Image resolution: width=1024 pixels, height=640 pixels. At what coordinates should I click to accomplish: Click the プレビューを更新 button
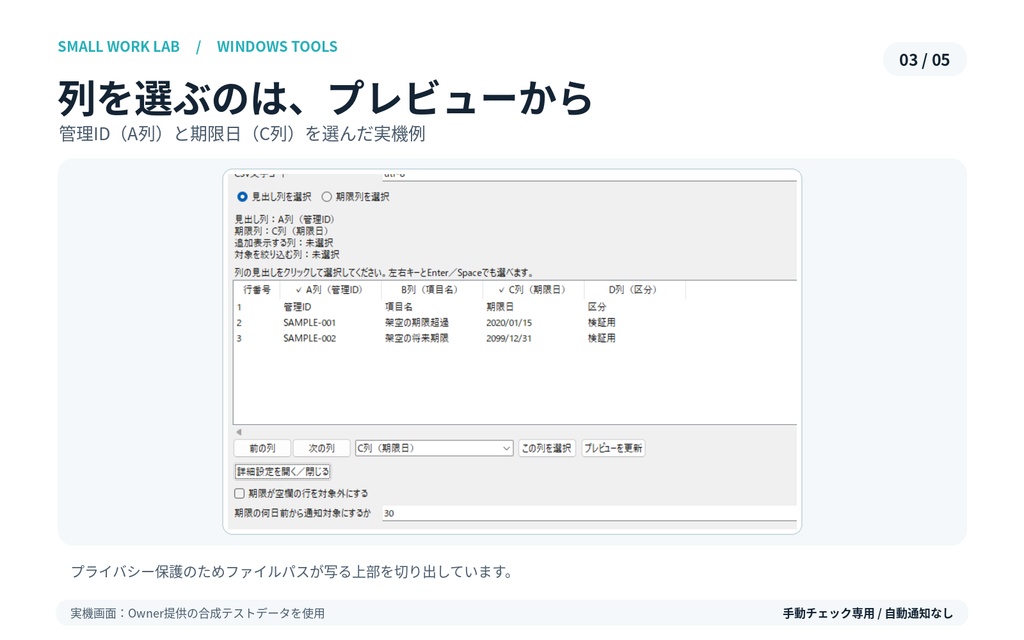(x=613, y=449)
